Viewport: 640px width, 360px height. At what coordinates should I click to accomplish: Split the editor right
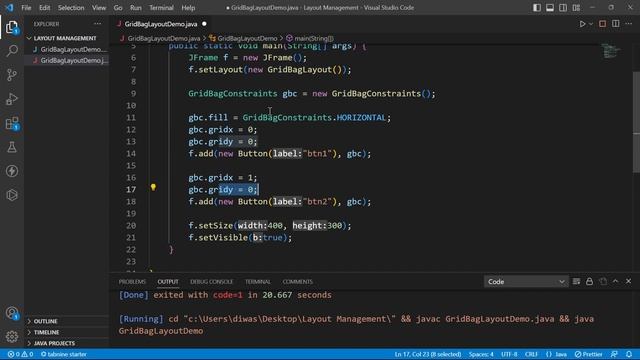(616, 24)
